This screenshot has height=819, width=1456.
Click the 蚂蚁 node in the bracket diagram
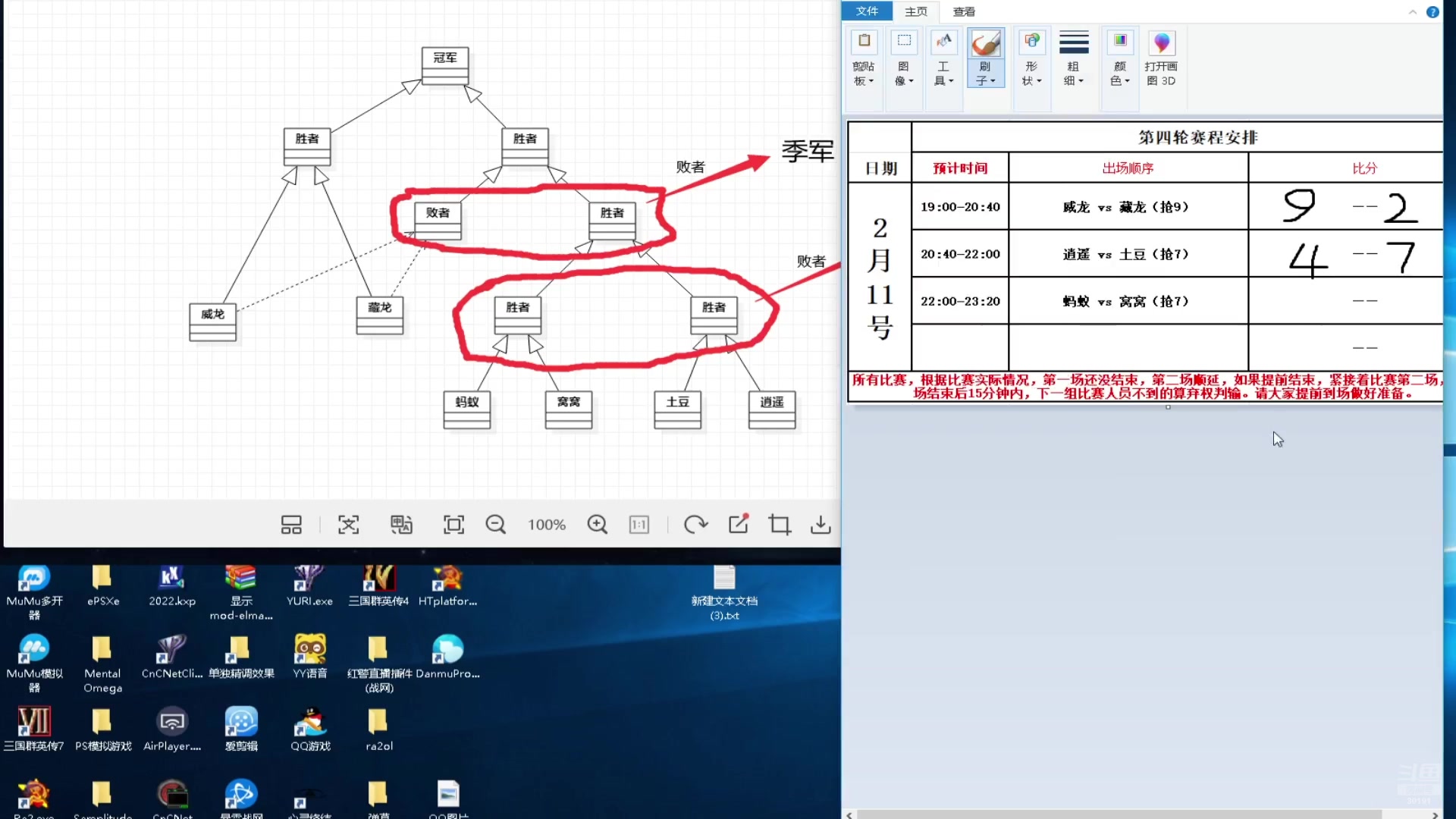(x=467, y=409)
